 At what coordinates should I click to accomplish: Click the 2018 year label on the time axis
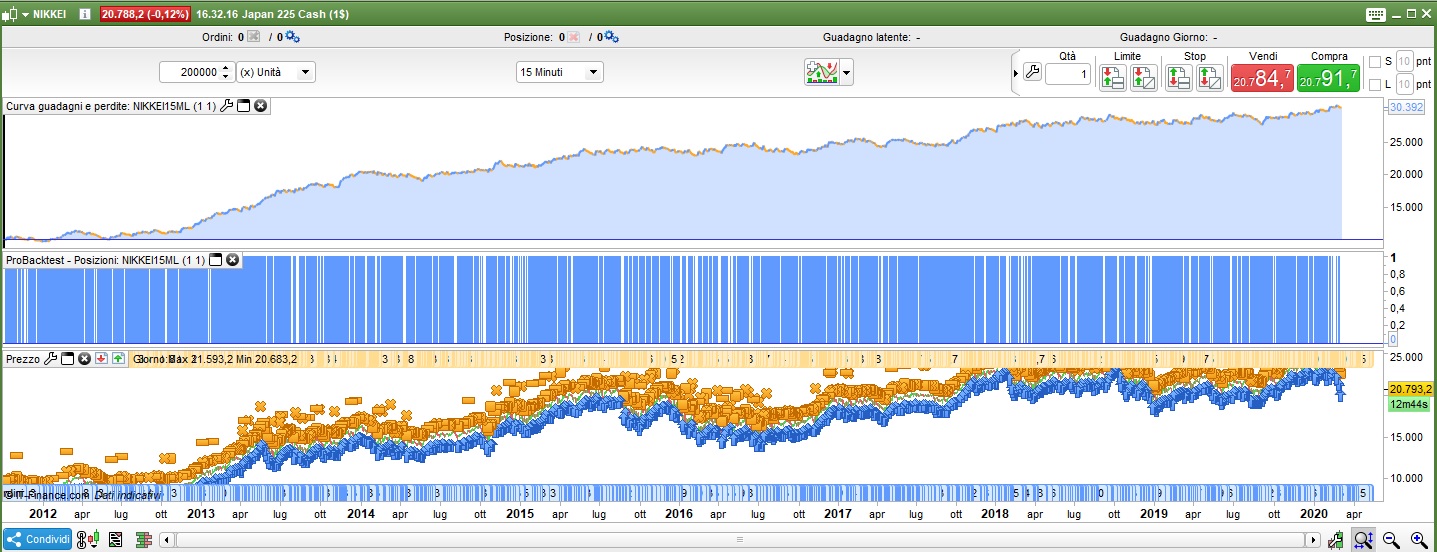click(995, 513)
